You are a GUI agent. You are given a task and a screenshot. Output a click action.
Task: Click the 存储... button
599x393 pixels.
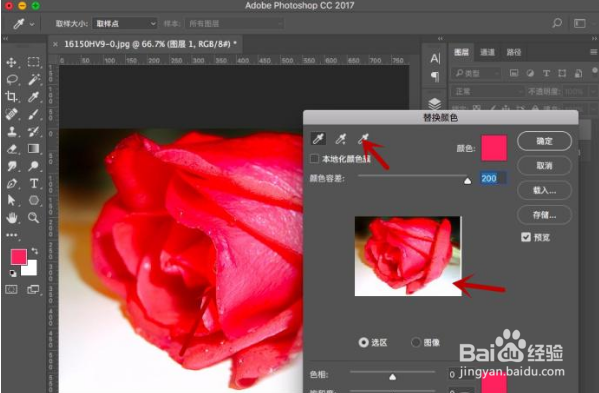pos(544,215)
